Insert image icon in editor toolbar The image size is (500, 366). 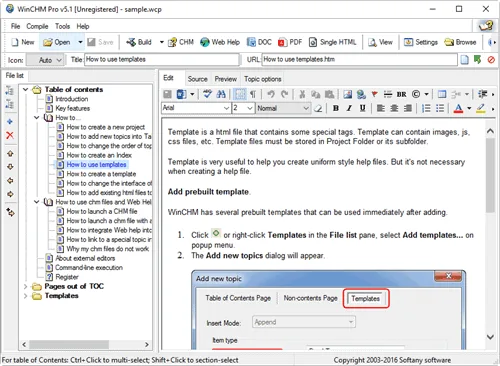[347, 94]
